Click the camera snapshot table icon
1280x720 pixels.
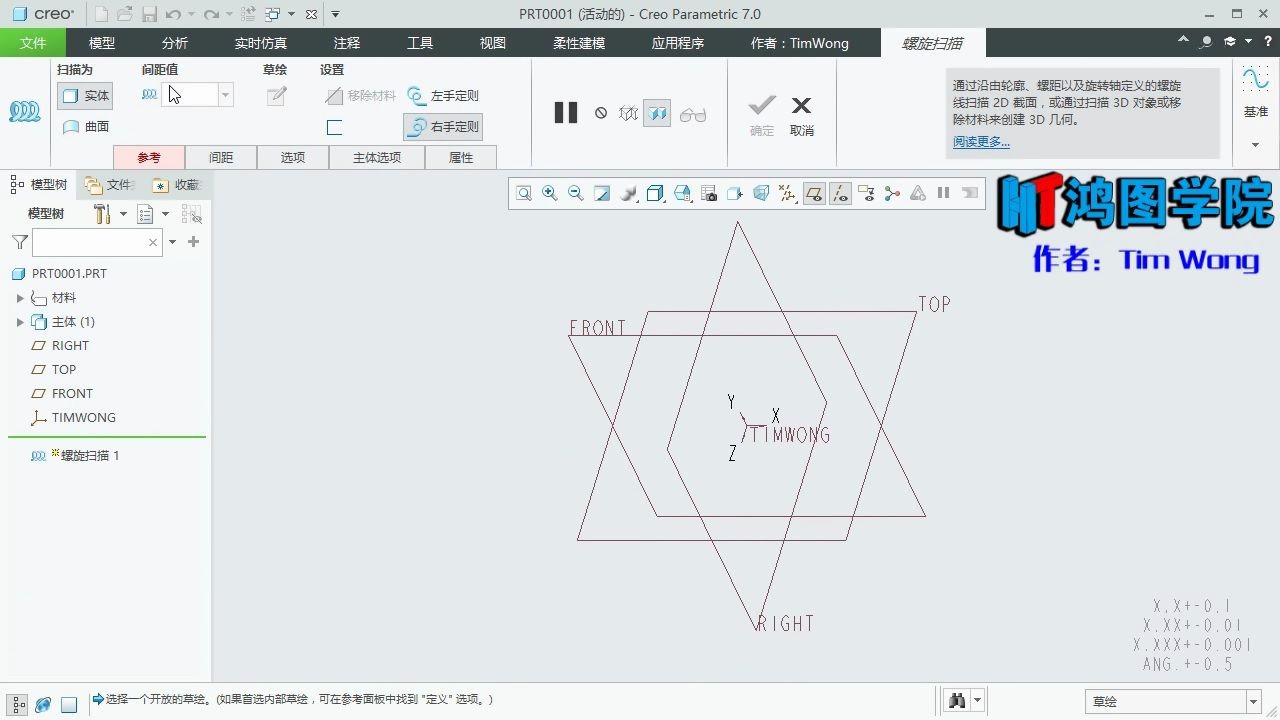pos(709,194)
